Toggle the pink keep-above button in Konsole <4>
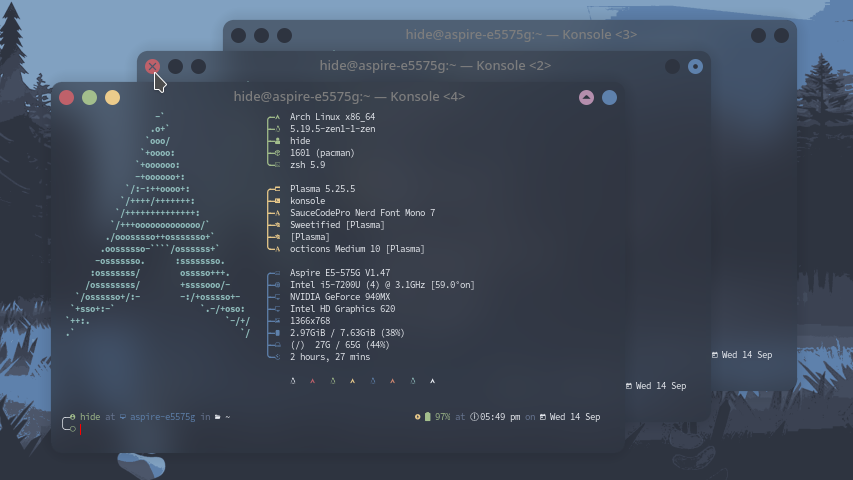The image size is (853, 480). point(586,97)
